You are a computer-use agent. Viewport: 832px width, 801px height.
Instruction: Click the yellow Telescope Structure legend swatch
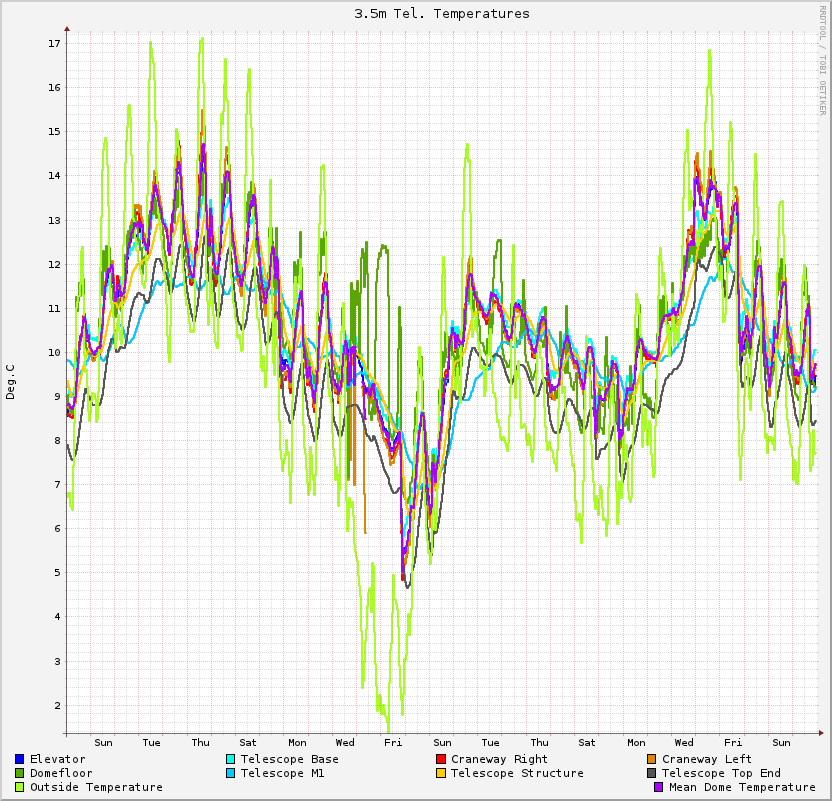(441, 773)
